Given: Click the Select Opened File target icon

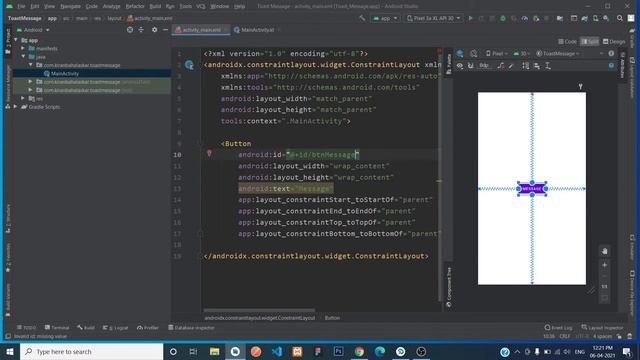Looking at the screenshot, I should pyautogui.click(x=130, y=30).
